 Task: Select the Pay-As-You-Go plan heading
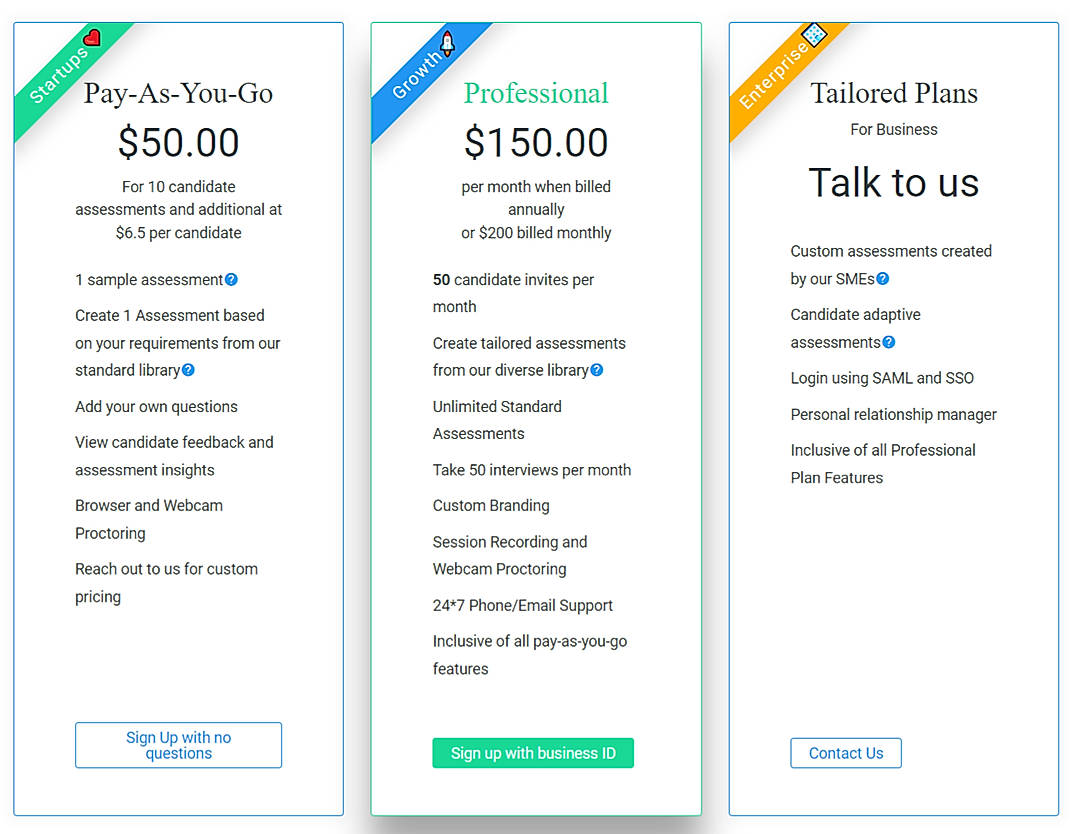pyautogui.click(x=179, y=92)
